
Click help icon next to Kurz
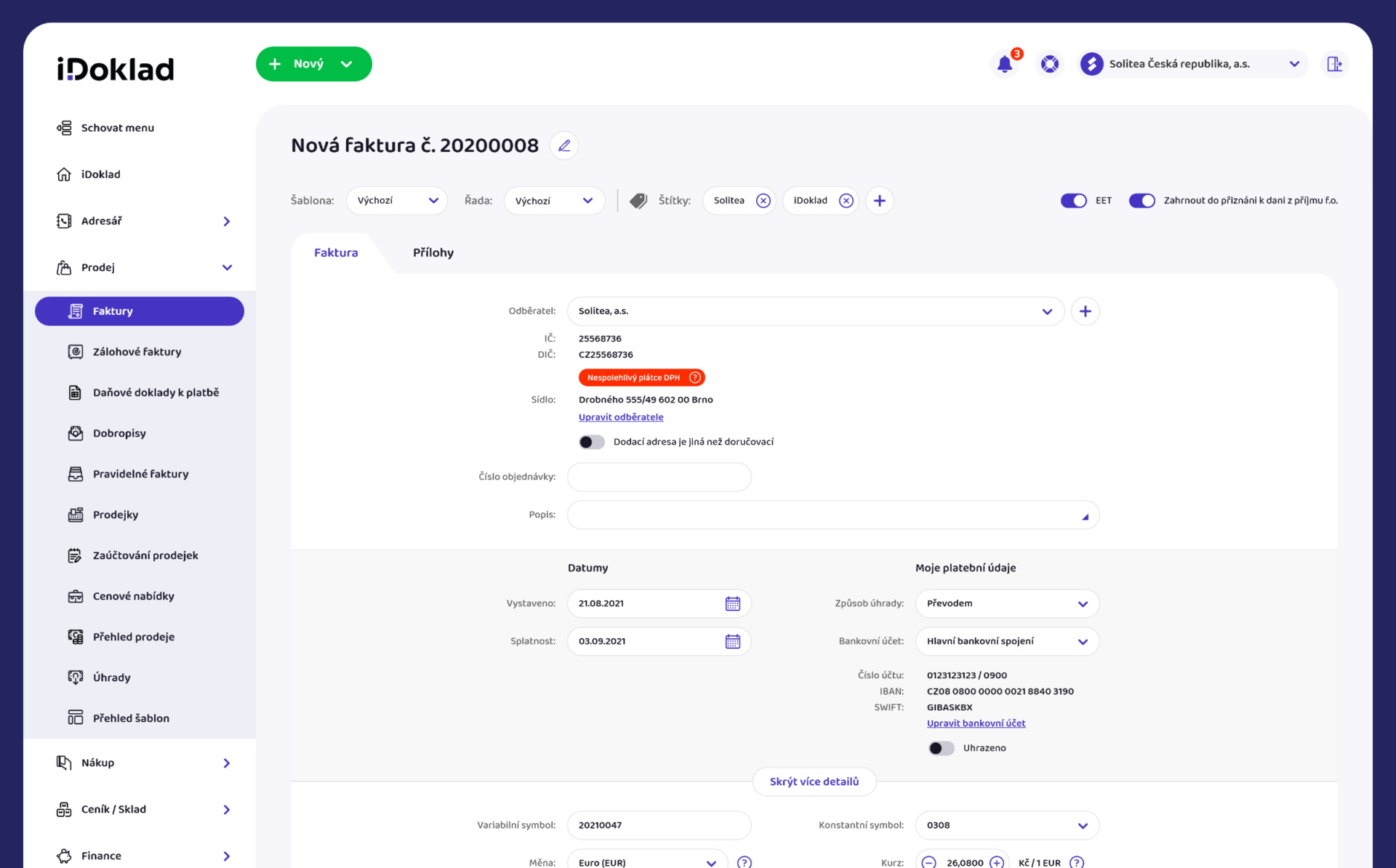coord(1077,861)
